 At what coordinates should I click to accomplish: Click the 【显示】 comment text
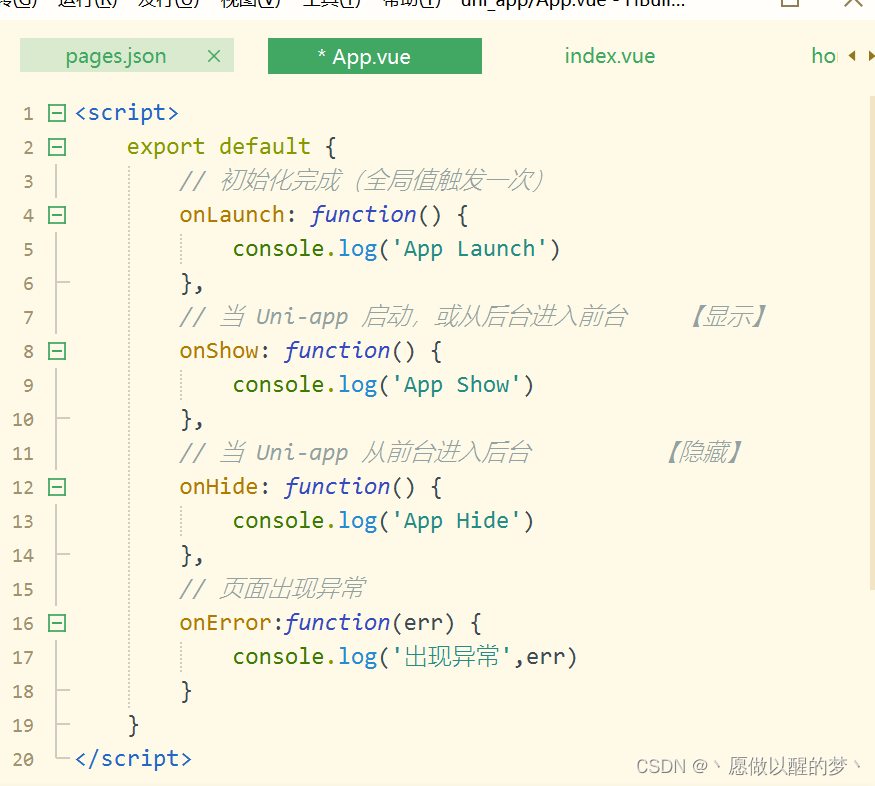tap(728, 317)
